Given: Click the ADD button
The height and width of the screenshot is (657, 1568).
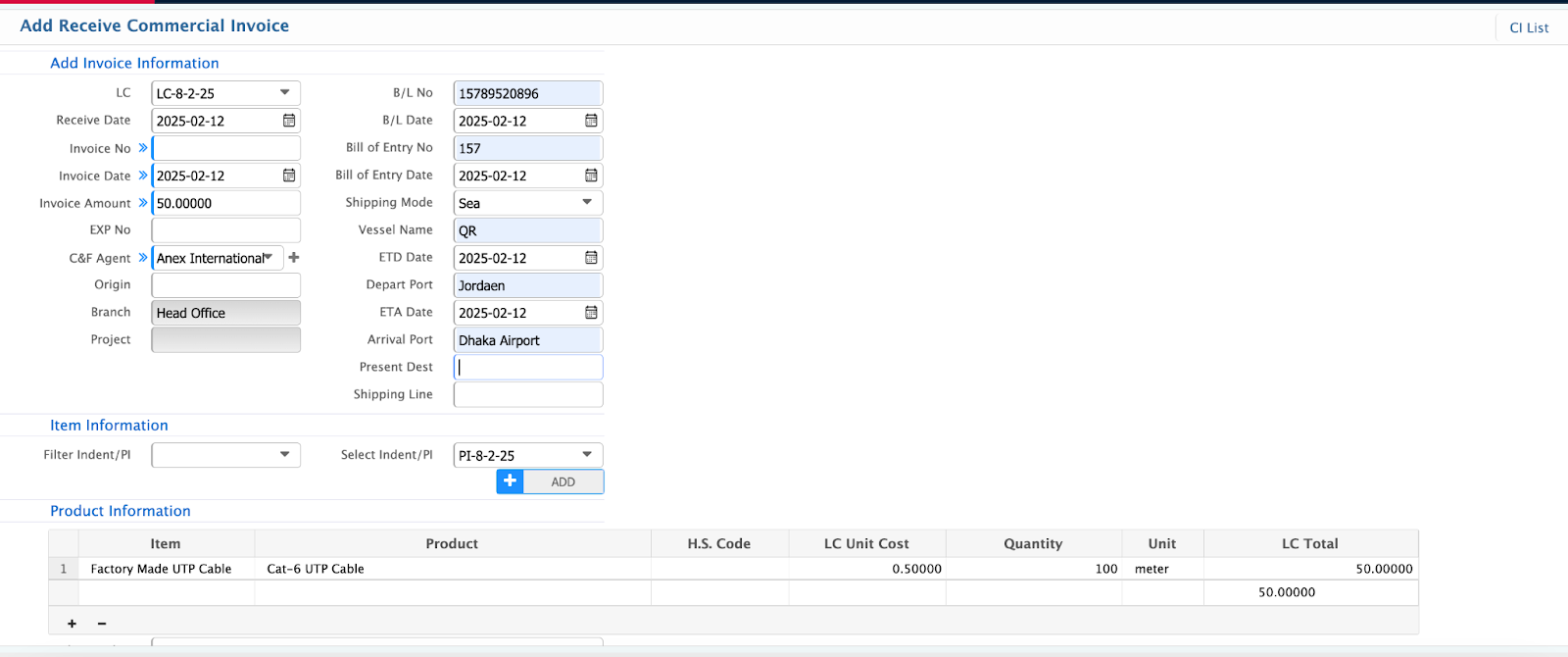Looking at the screenshot, I should tap(550, 481).
